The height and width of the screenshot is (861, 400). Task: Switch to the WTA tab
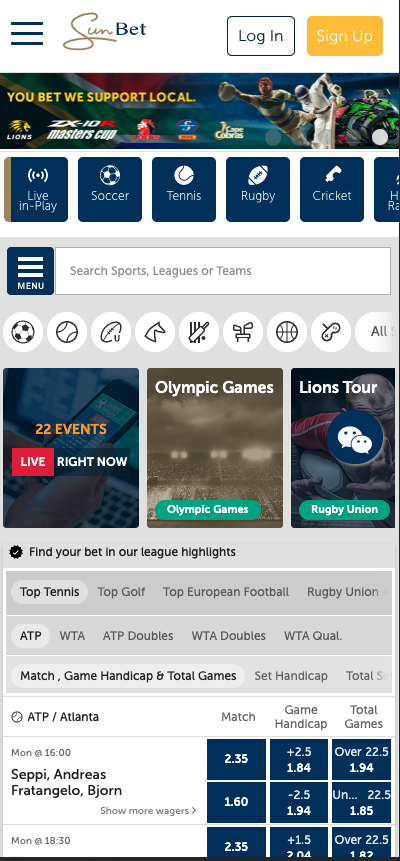(72, 636)
